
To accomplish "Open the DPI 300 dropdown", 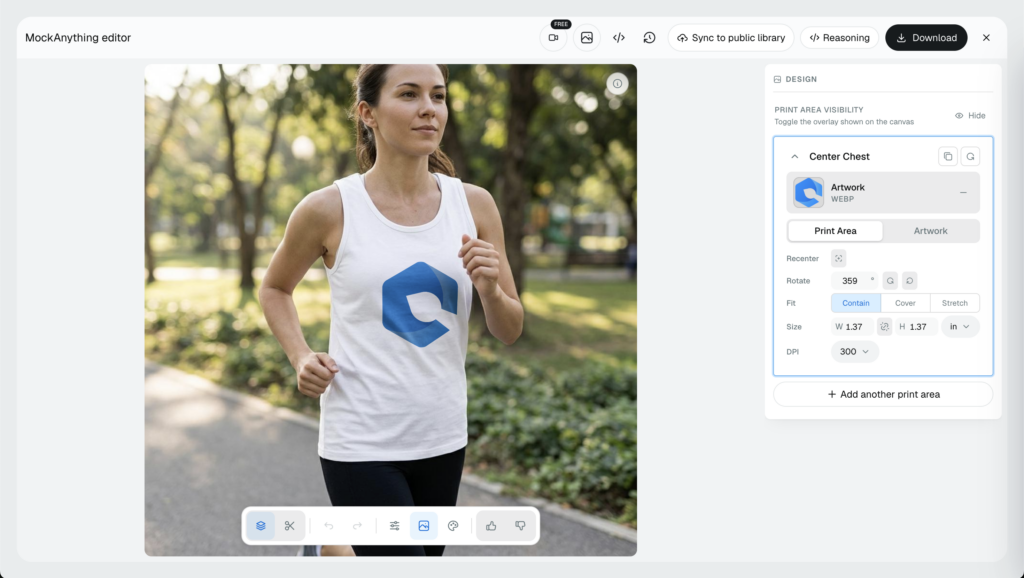I will 855,351.
